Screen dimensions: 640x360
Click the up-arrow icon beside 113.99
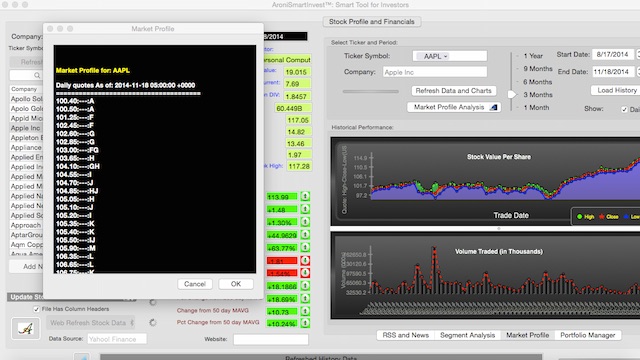305,197
